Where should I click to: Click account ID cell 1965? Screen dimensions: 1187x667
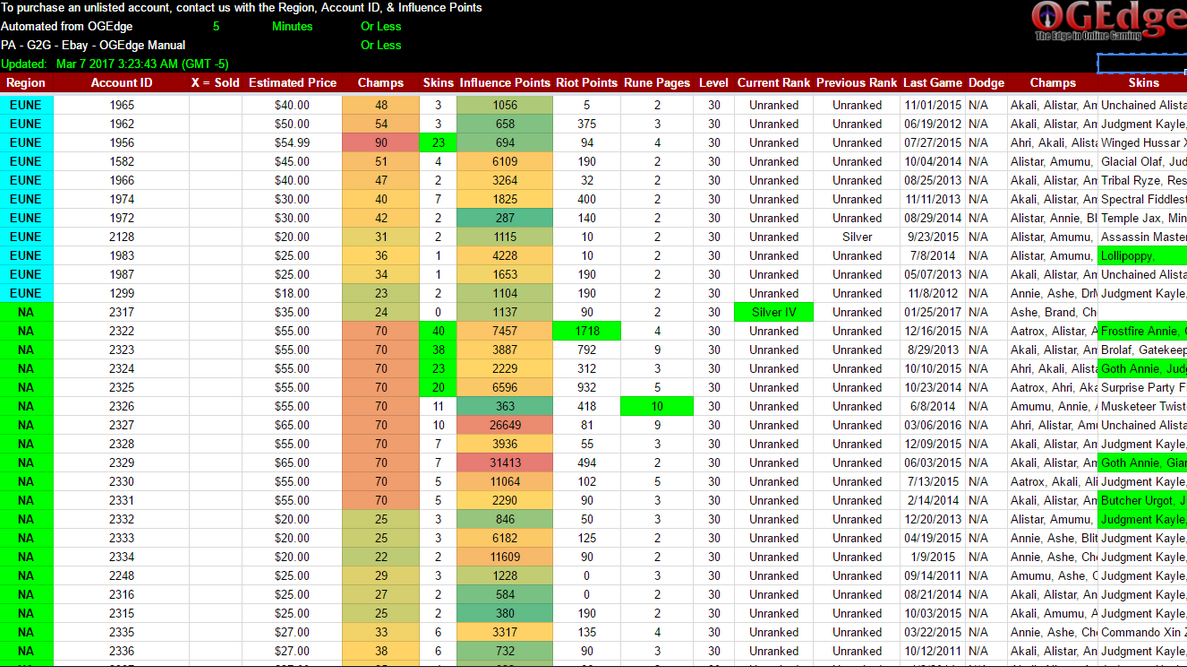pyautogui.click(x=121, y=105)
